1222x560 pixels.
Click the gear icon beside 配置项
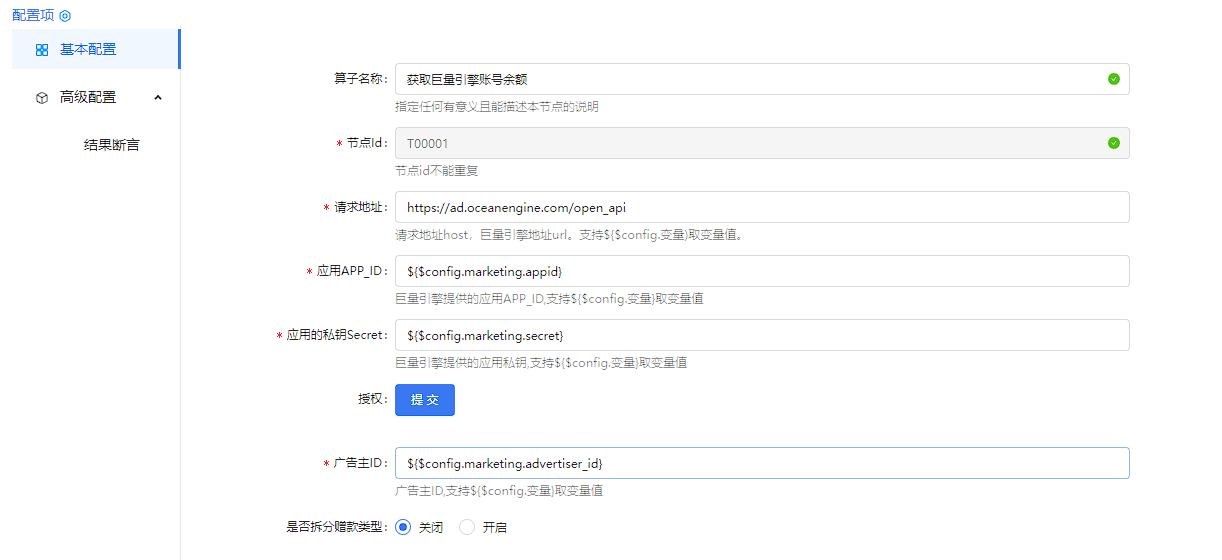(x=65, y=16)
